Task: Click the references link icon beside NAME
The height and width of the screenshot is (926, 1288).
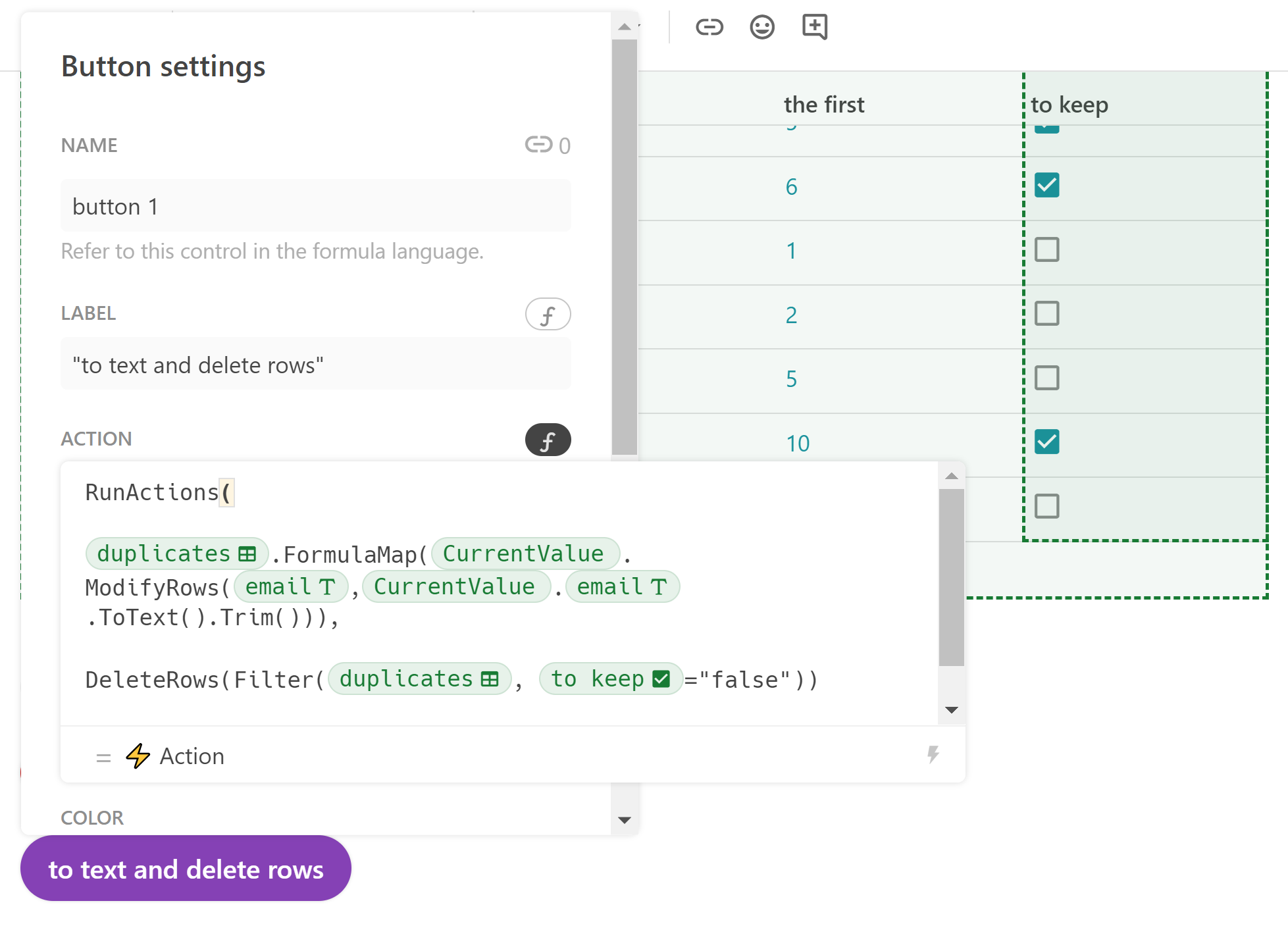Action: (x=538, y=144)
